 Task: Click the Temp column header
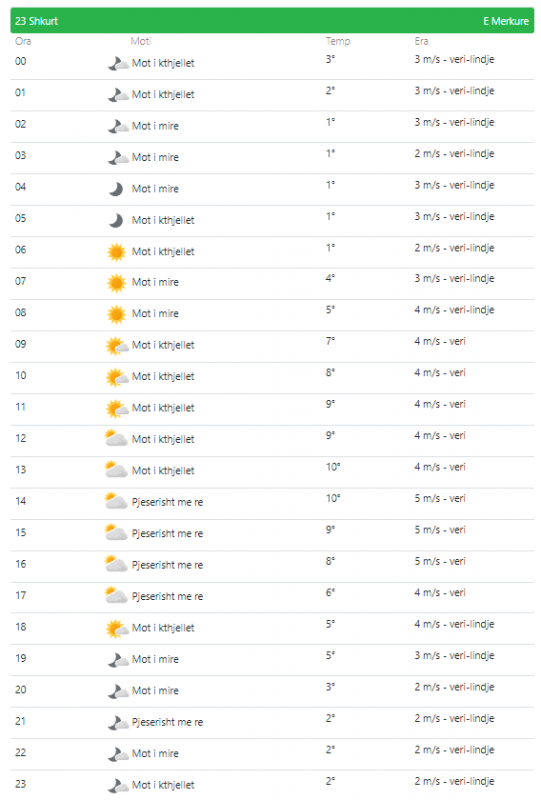[x=338, y=41]
